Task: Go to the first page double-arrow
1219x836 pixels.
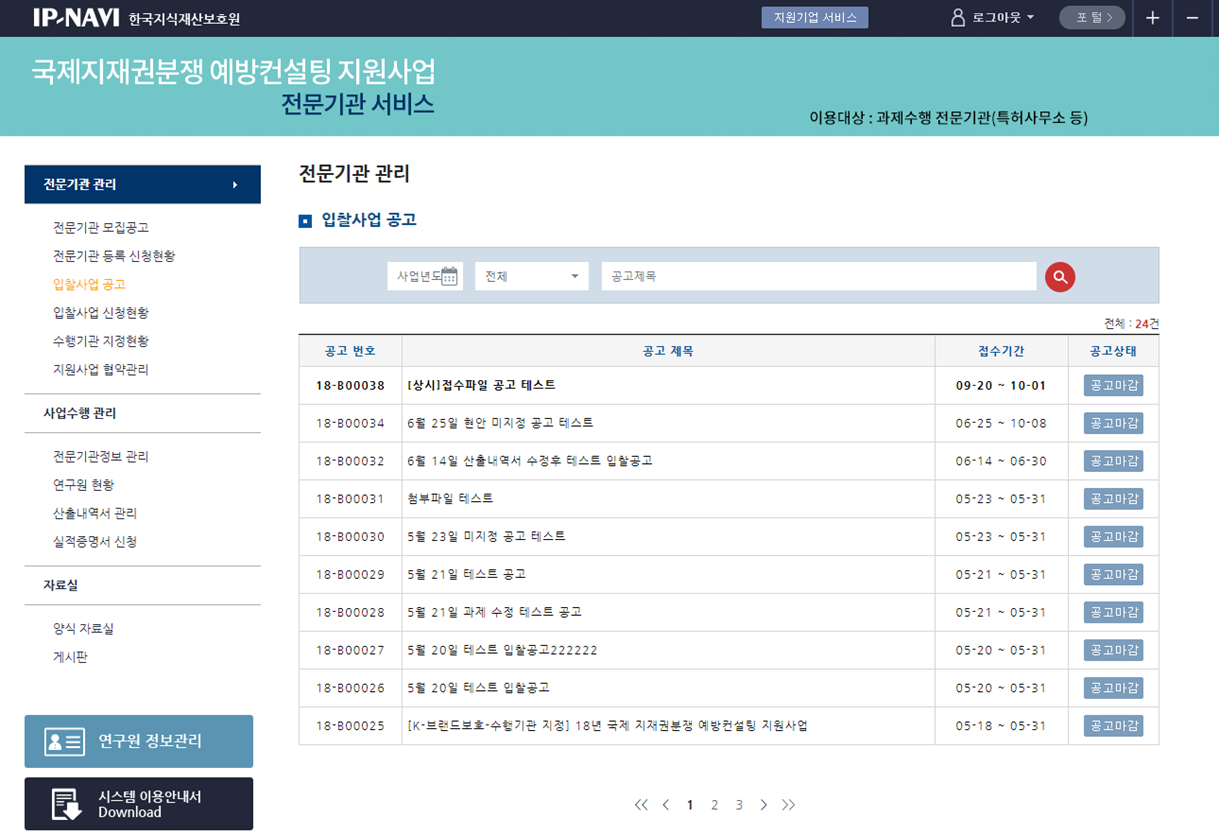Action: (641, 805)
